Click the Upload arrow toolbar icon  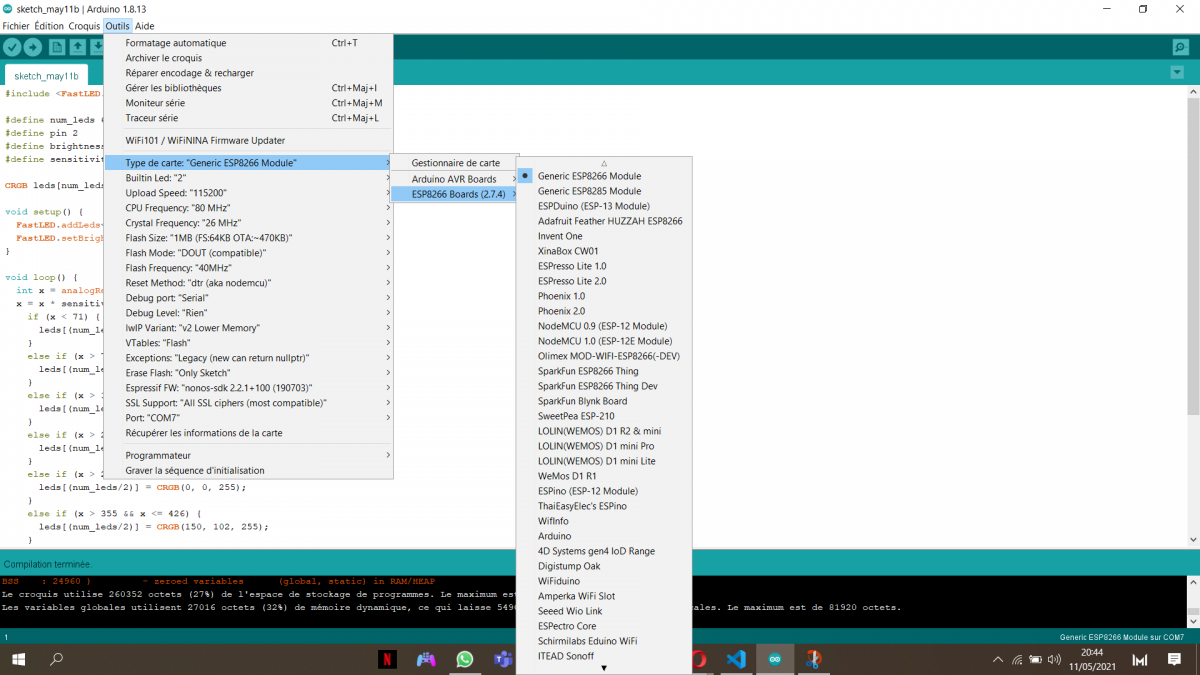pos(33,47)
